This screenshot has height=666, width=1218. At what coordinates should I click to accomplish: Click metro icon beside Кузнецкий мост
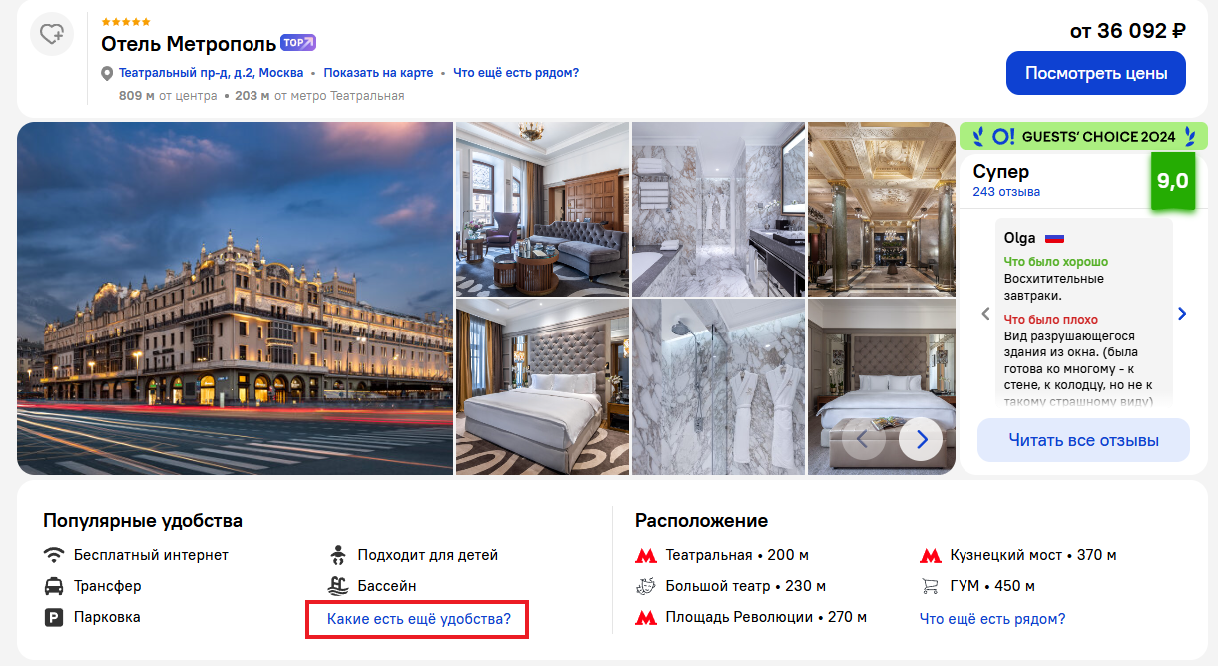931,555
